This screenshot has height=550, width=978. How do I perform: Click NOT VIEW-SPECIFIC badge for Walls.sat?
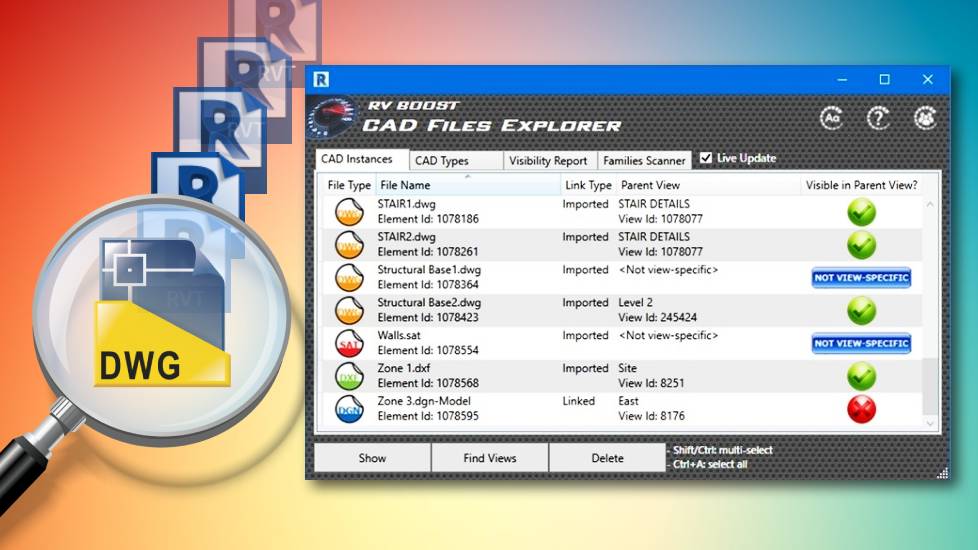click(x=861, y=343)
